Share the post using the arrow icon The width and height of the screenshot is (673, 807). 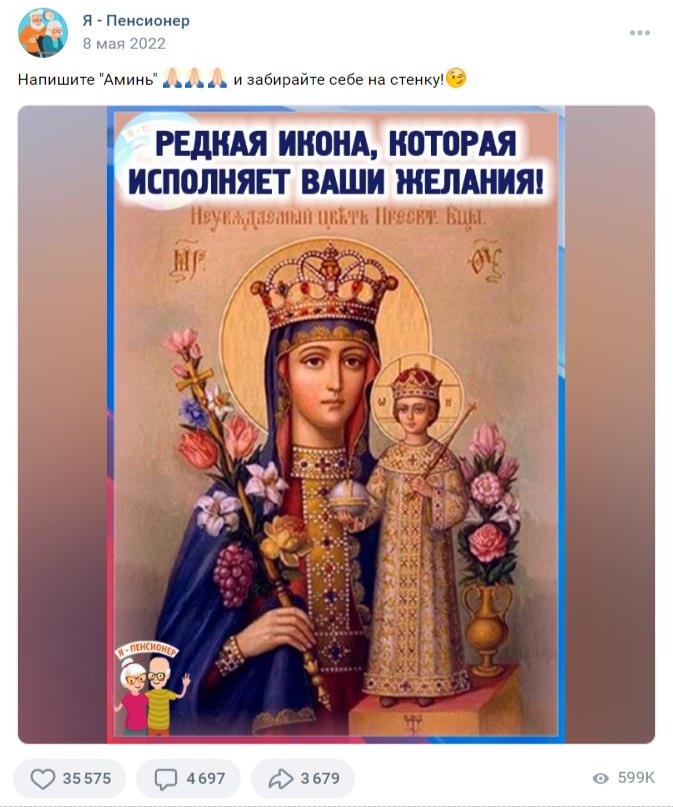pyautogui.click(x=280, y=778)
